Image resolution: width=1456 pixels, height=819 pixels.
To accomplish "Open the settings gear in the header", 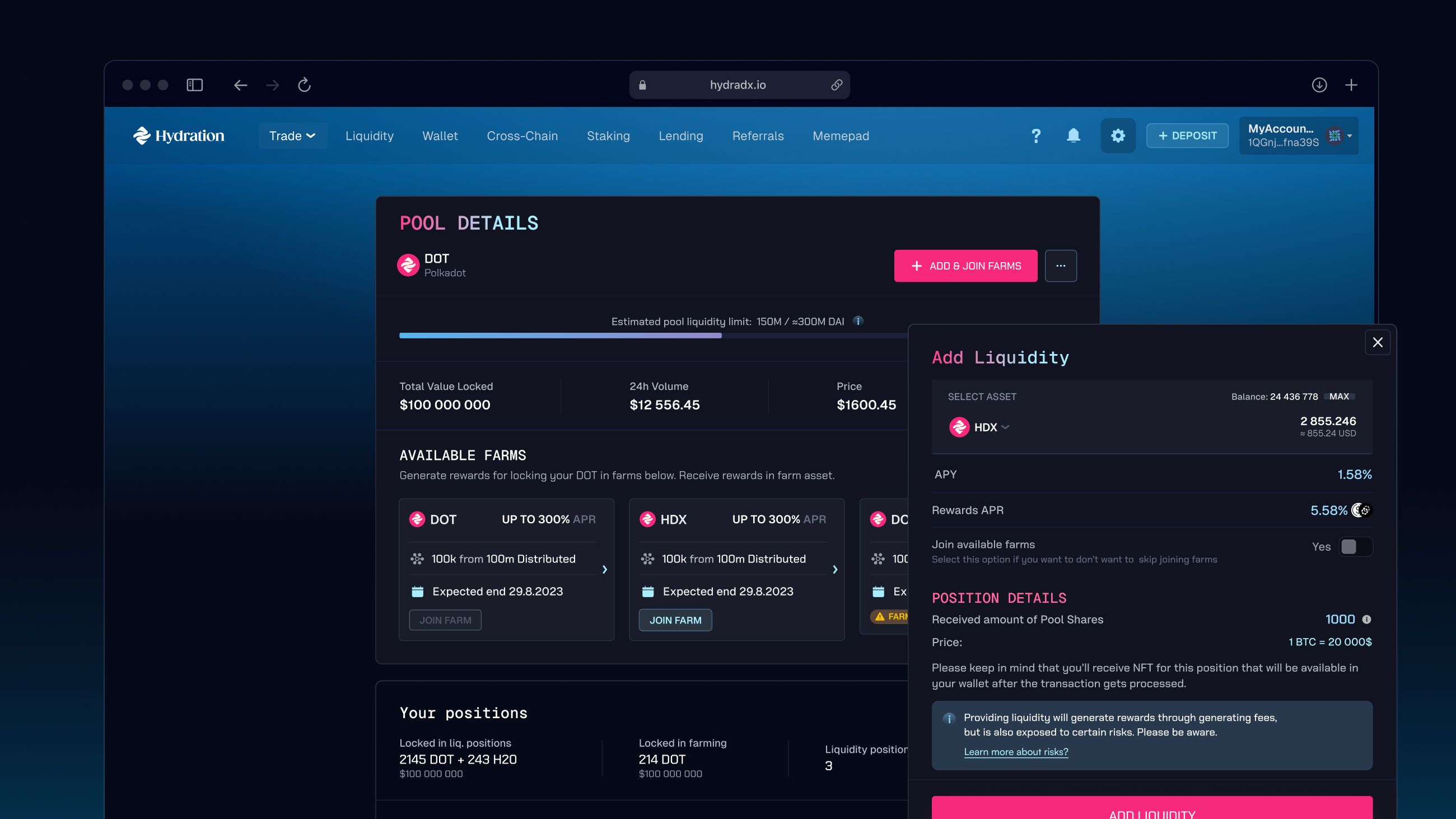I will 1117,136.
